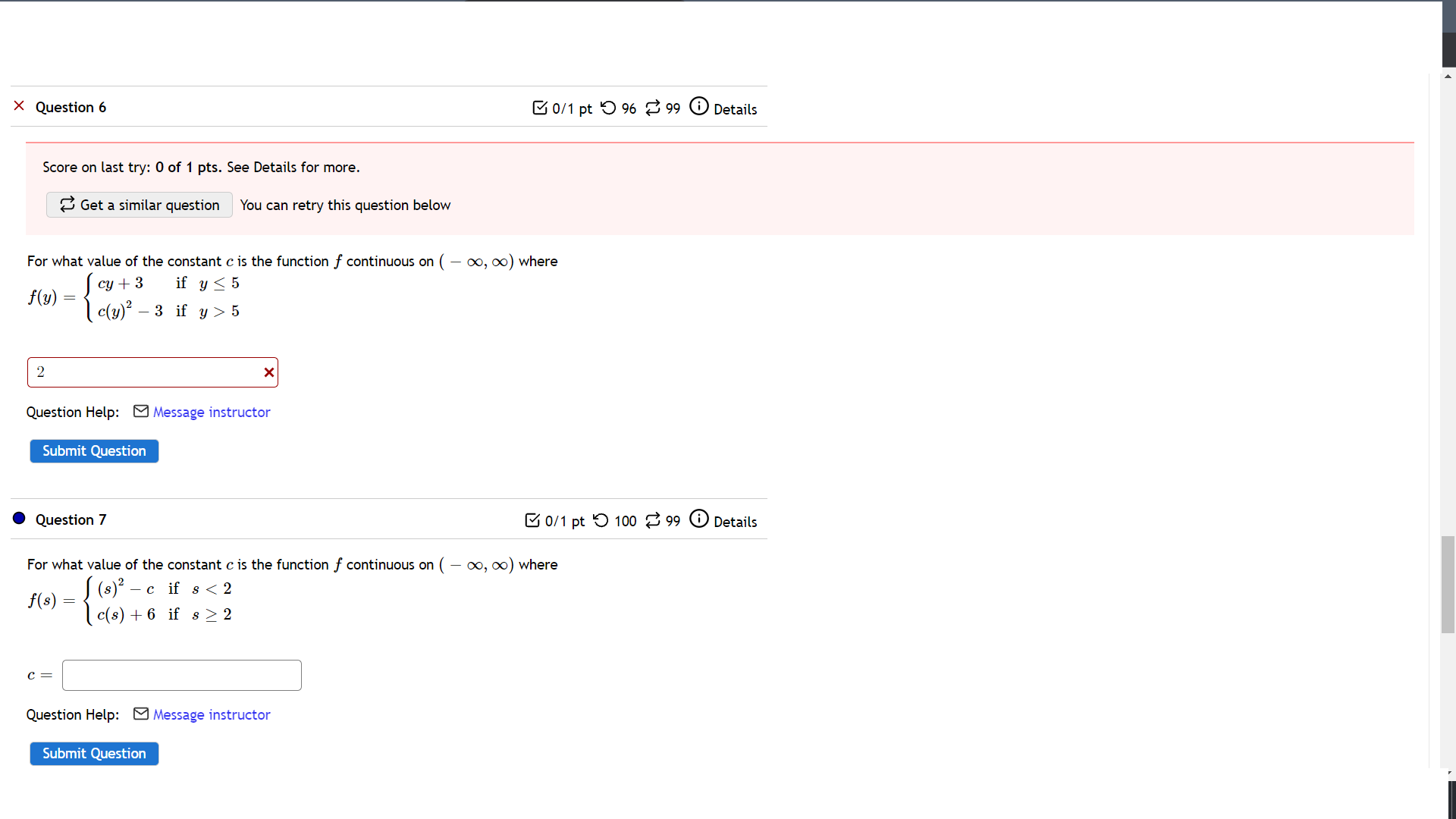
Task: Click the undo counter 100 for Question 7
Action: pyautogui.click(x=624, y=521)
